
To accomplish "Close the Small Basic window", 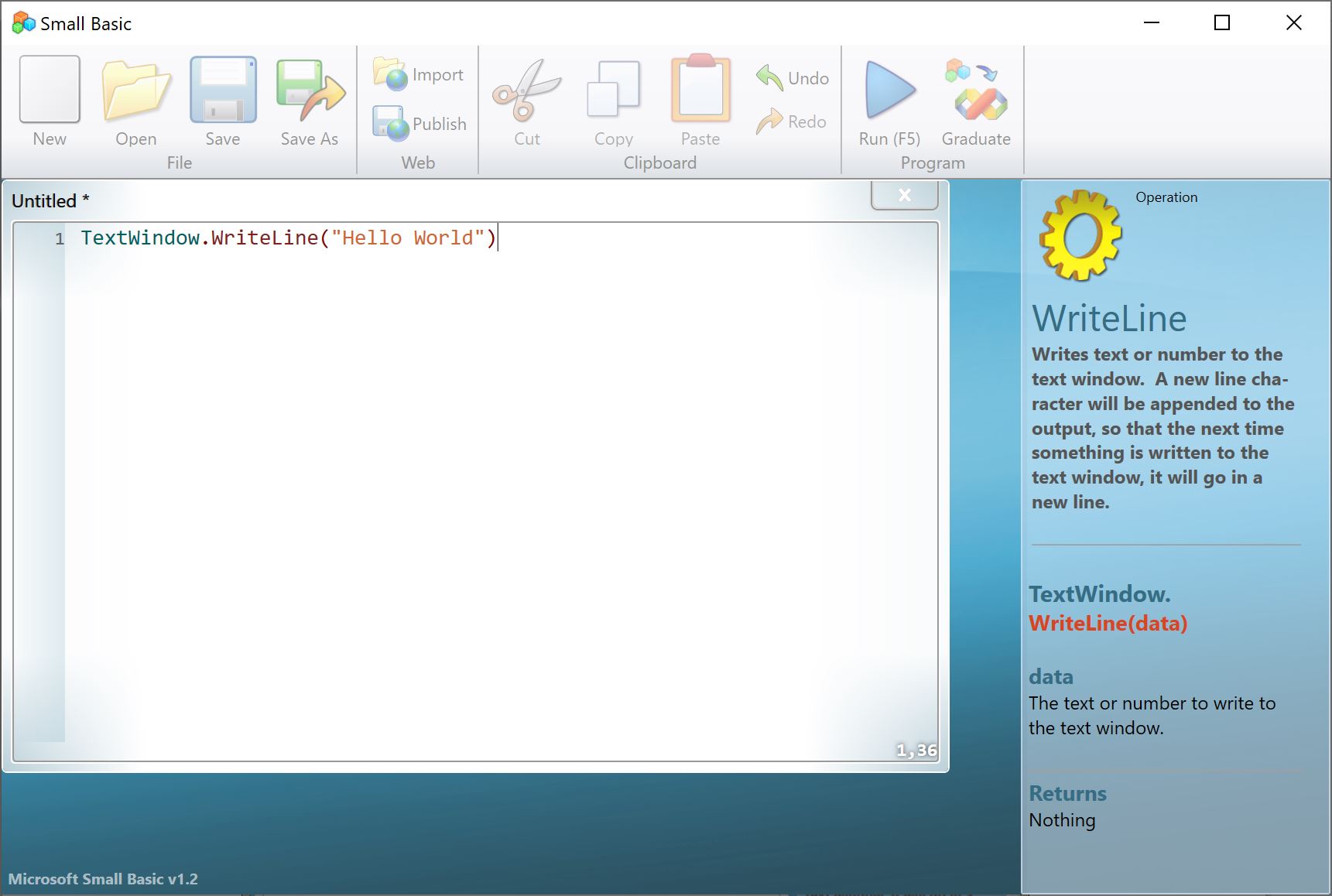I will pyautogui.click(x=1294, y=23).
